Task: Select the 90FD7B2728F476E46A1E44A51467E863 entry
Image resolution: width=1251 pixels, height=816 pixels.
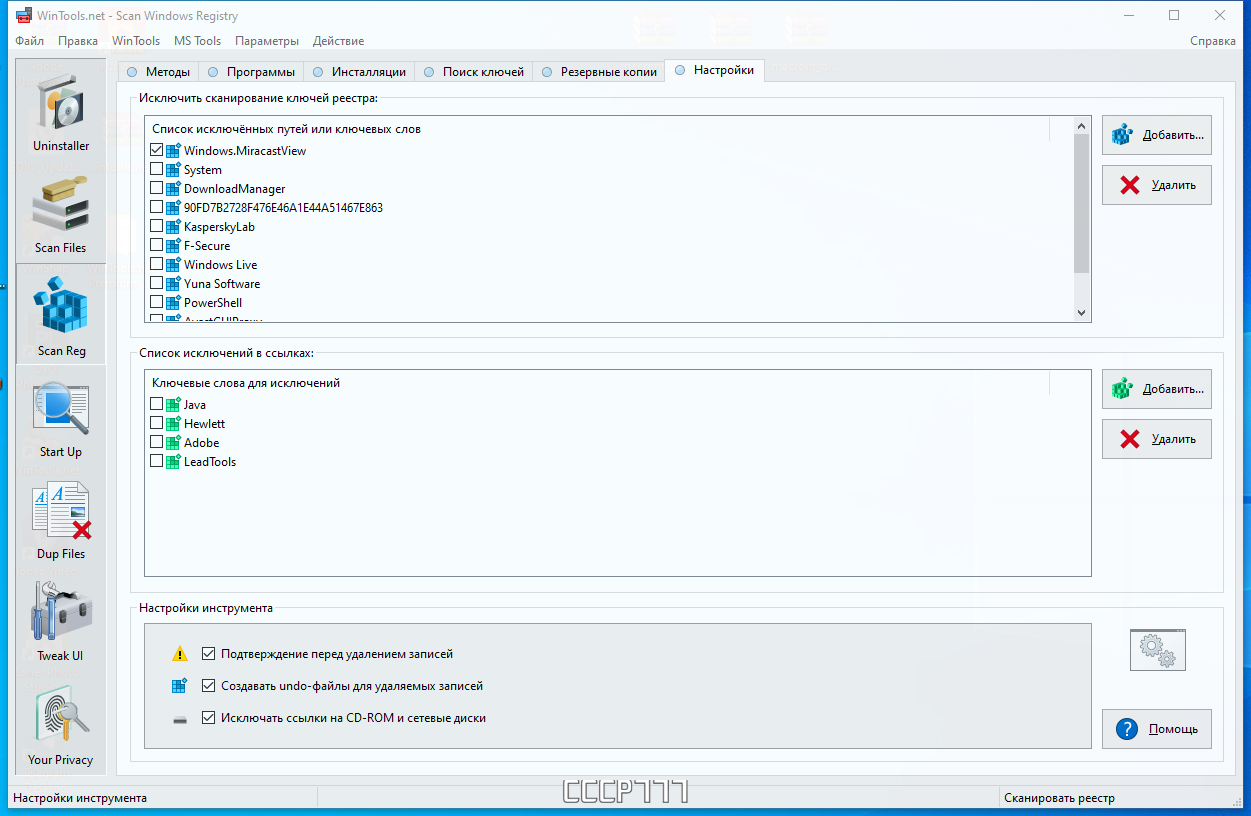Action: click(283, 208)
